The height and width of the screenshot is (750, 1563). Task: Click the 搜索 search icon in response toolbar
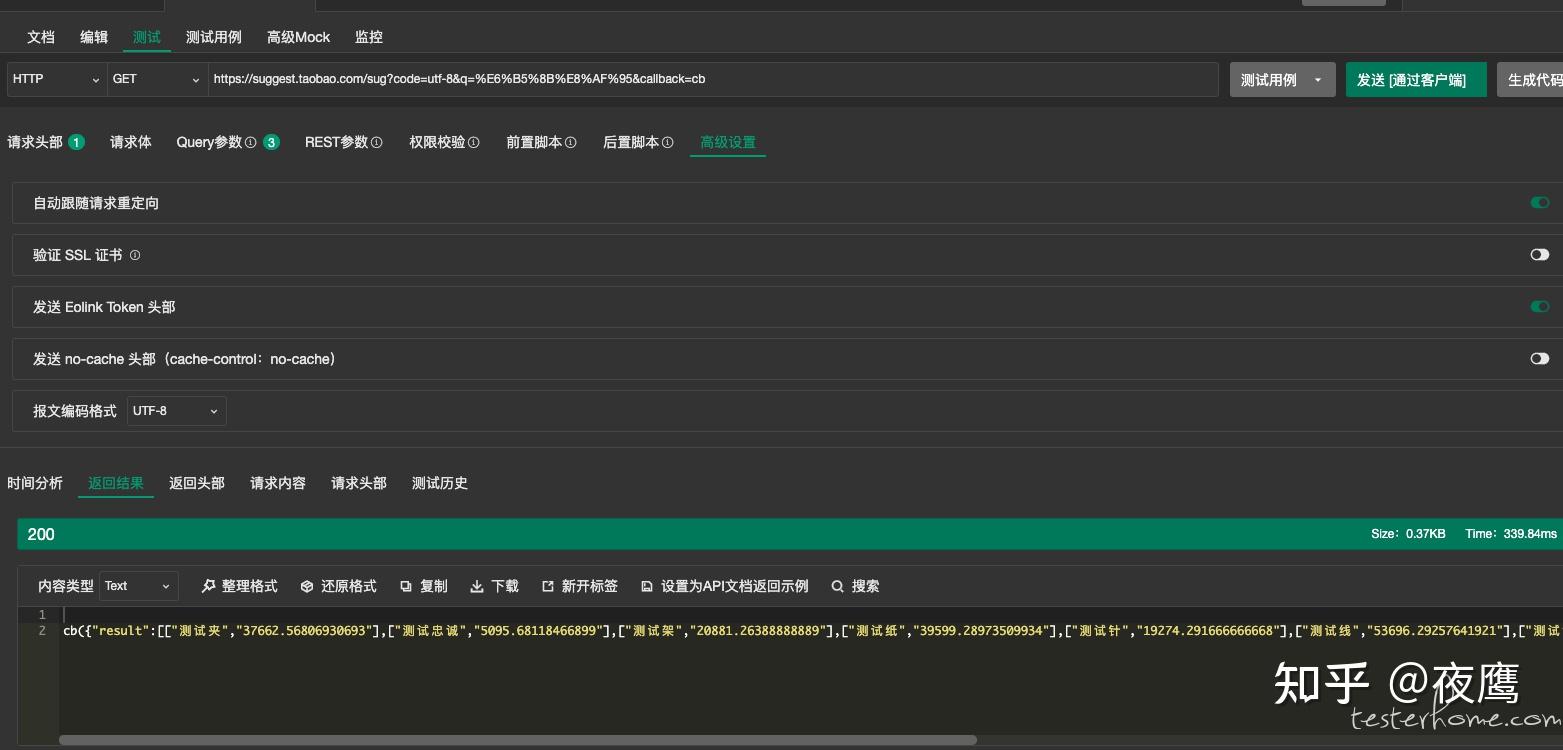pos(838,586)
